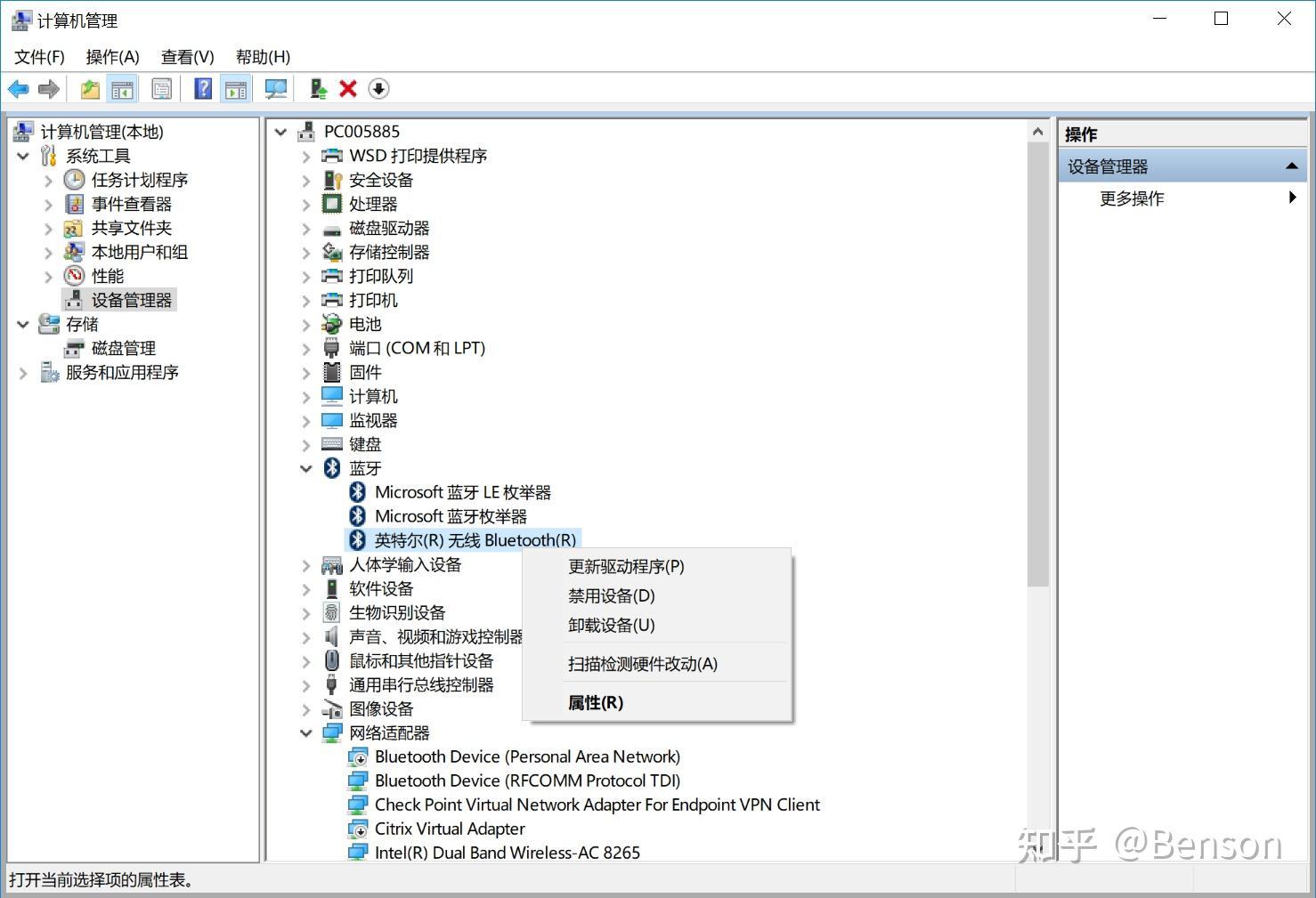This screenshot has width=1316, height=898.
Task: Select Bluetooth Device (RFCOMM Protocol TDI)
Action: pos(527,781)
